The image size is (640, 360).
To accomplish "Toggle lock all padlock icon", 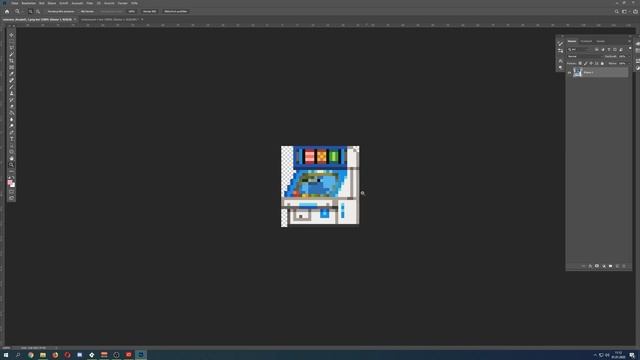I will tap(602, 63).
